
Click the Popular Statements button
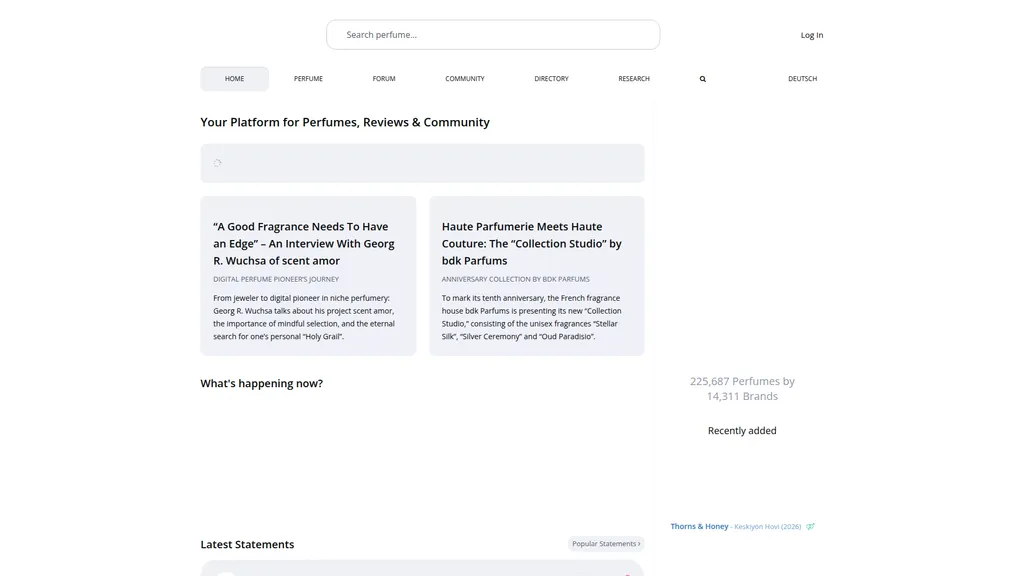606,543
